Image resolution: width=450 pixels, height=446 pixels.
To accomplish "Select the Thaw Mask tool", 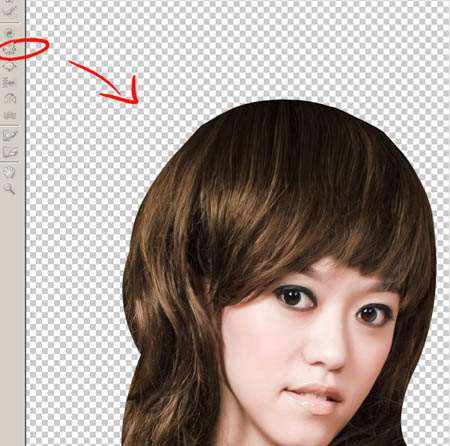I will click(x=9, y=153).
